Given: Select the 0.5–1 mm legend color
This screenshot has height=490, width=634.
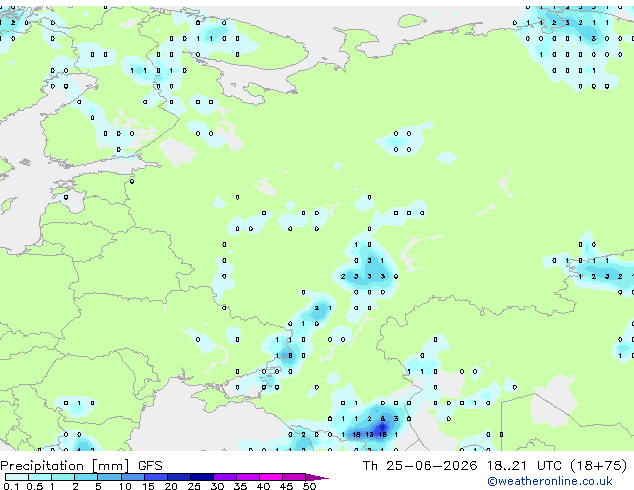Looking at the screenshot, I should tap(40, 477).
